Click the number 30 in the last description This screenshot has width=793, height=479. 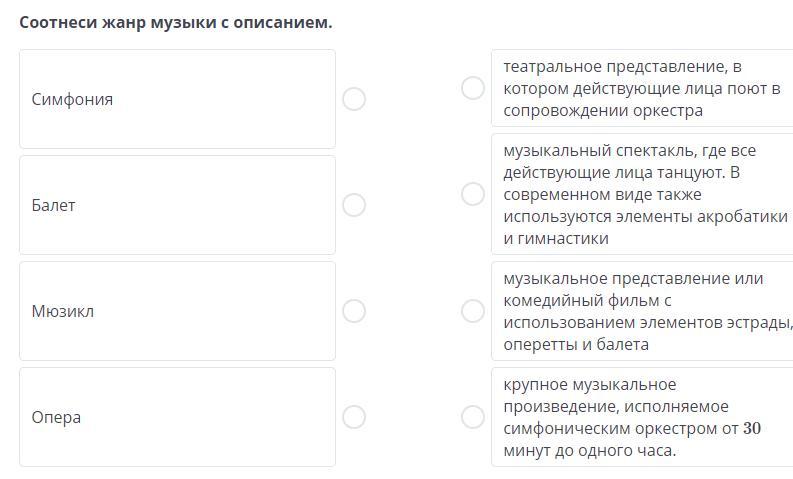point(752,428)
